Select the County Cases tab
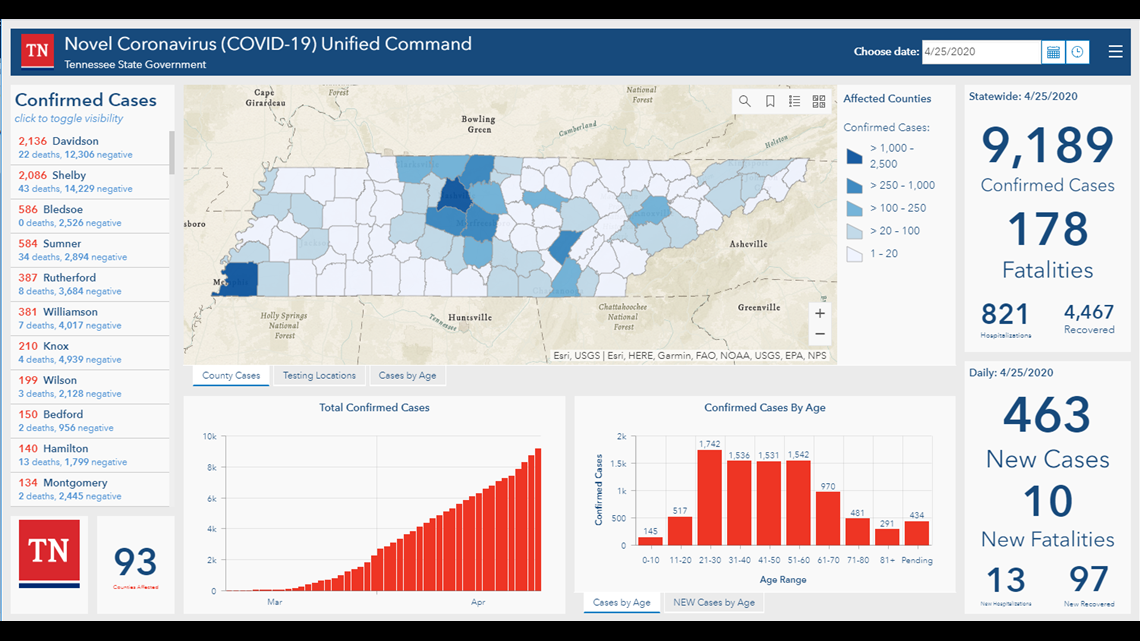Screen dimensions: 1140x641 pos(231,376)
